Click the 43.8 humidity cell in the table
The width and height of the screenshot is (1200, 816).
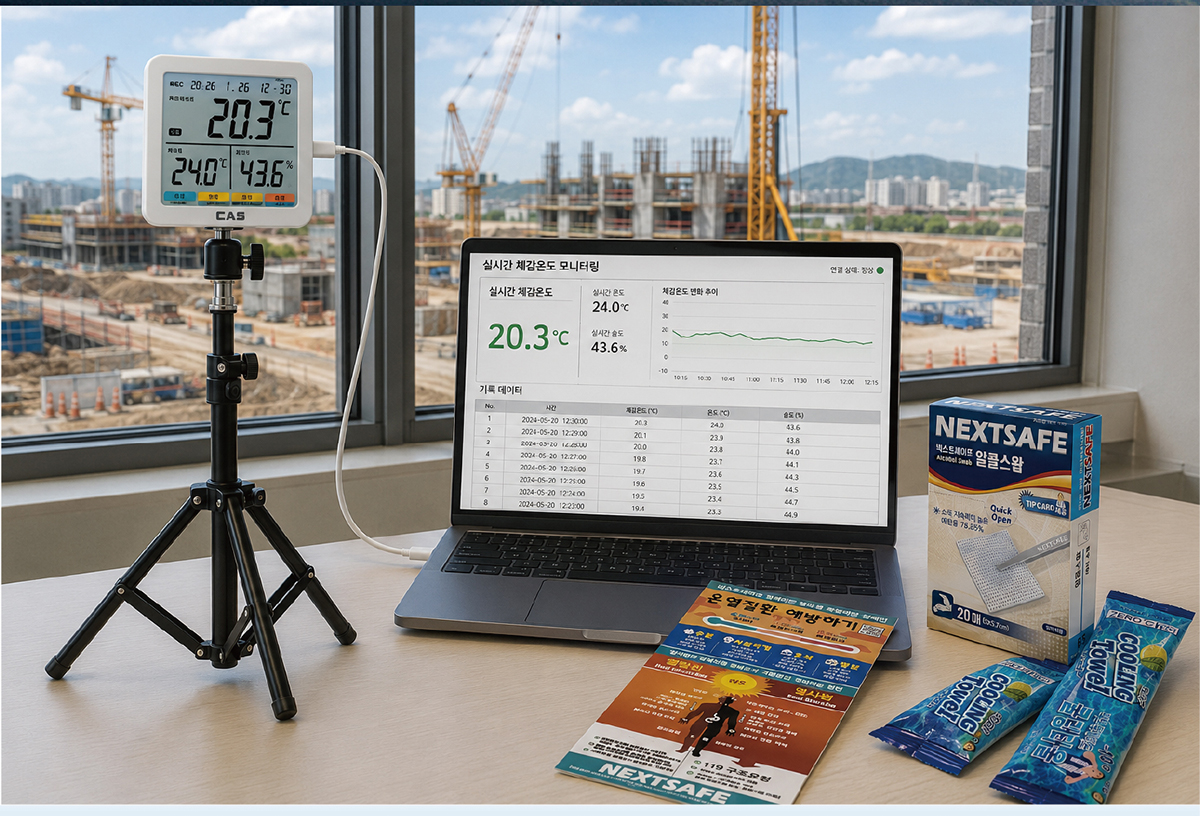click(792, 440)
